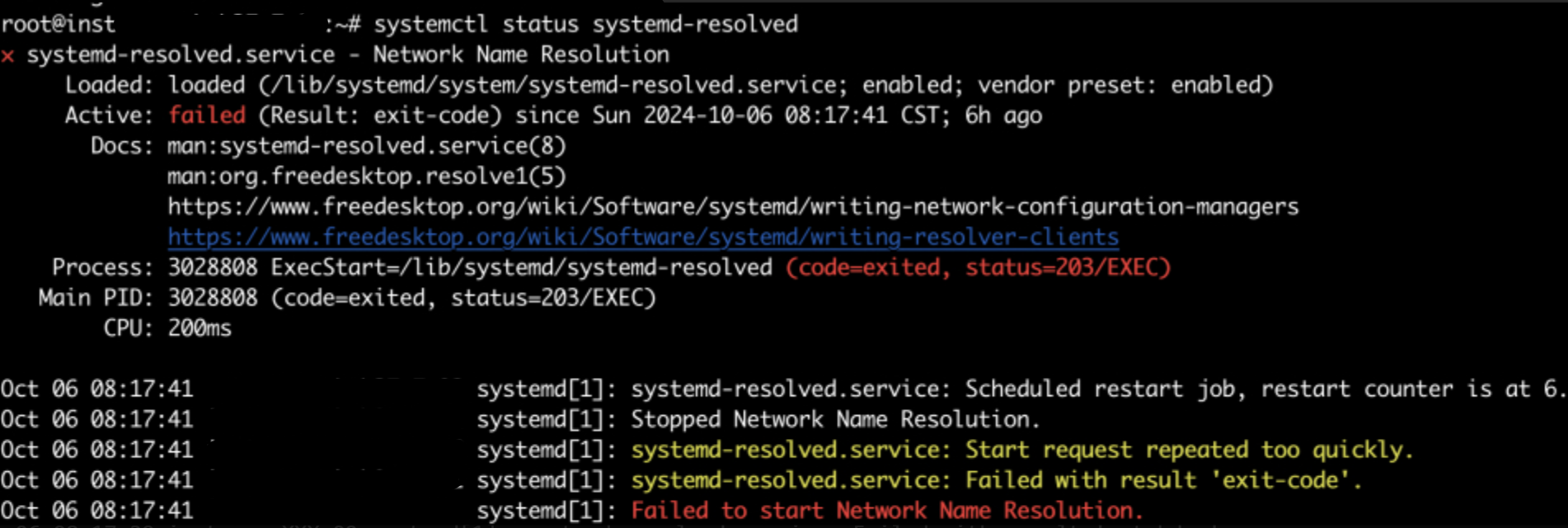Click Main PID 3028808 value
The width and height of the screenshot is (1568, 528).
pyautogui.click(x=213, y=298)
